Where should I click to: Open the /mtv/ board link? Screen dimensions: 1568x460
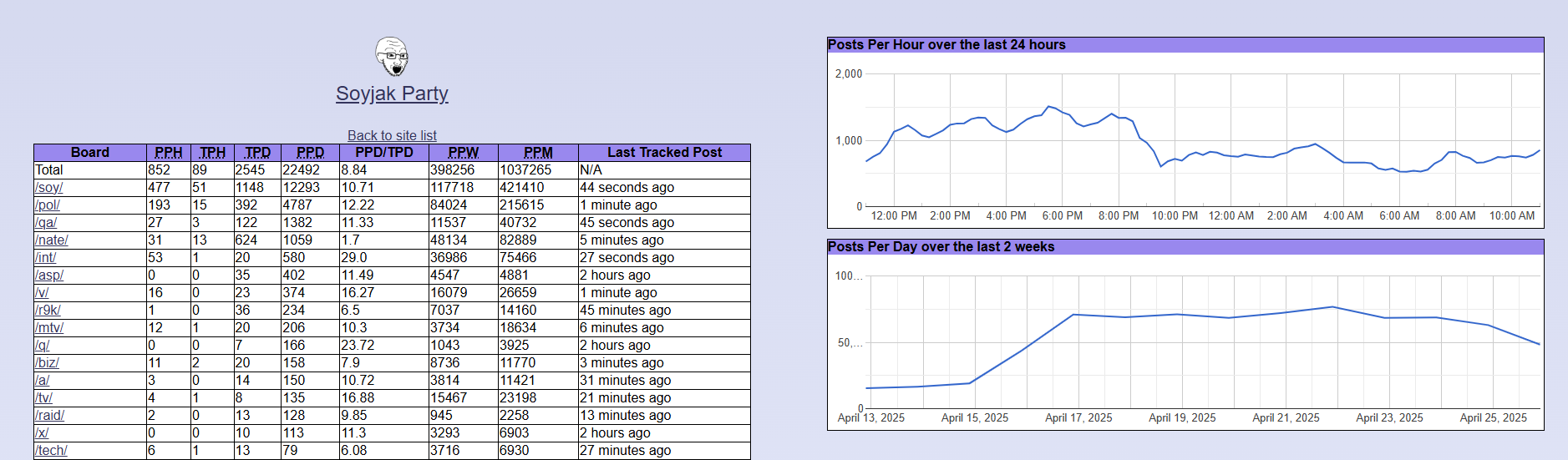tap(49, 328)
